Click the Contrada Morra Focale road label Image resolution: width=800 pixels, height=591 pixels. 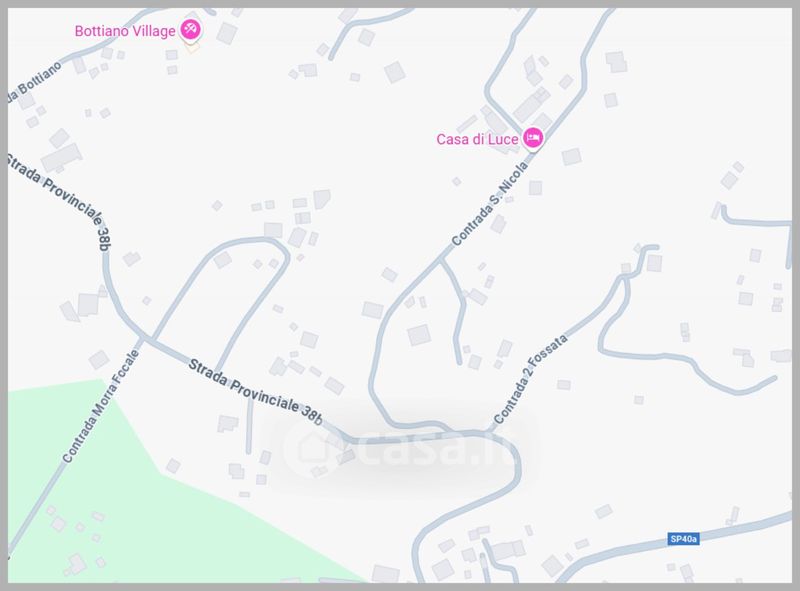coord(101,406)
